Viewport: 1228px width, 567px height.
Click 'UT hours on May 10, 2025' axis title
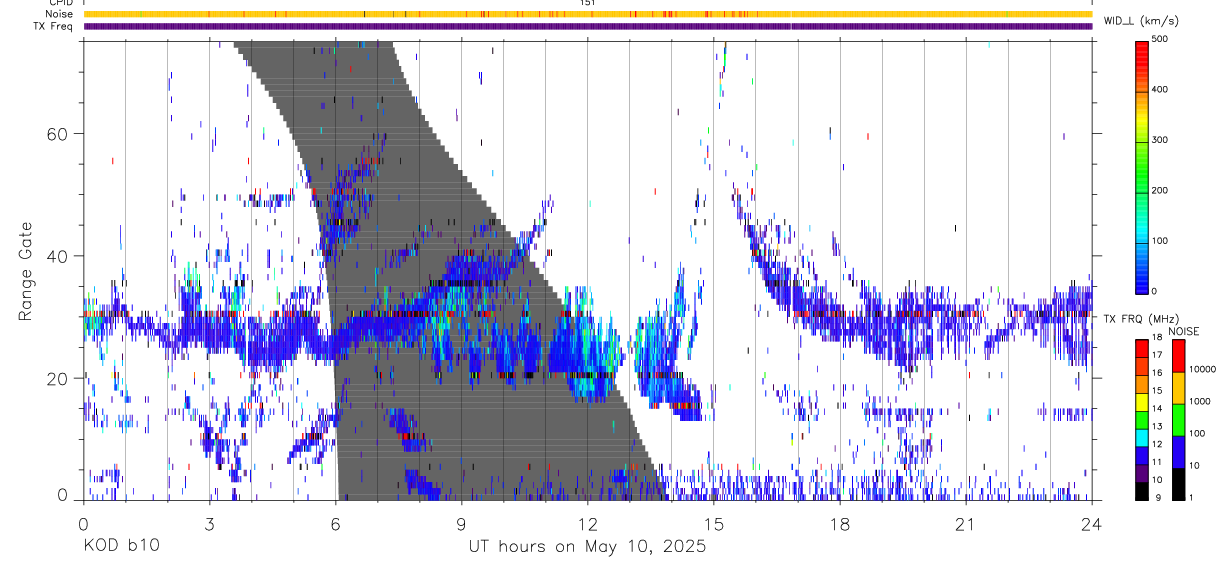click(x=587, y=546)
